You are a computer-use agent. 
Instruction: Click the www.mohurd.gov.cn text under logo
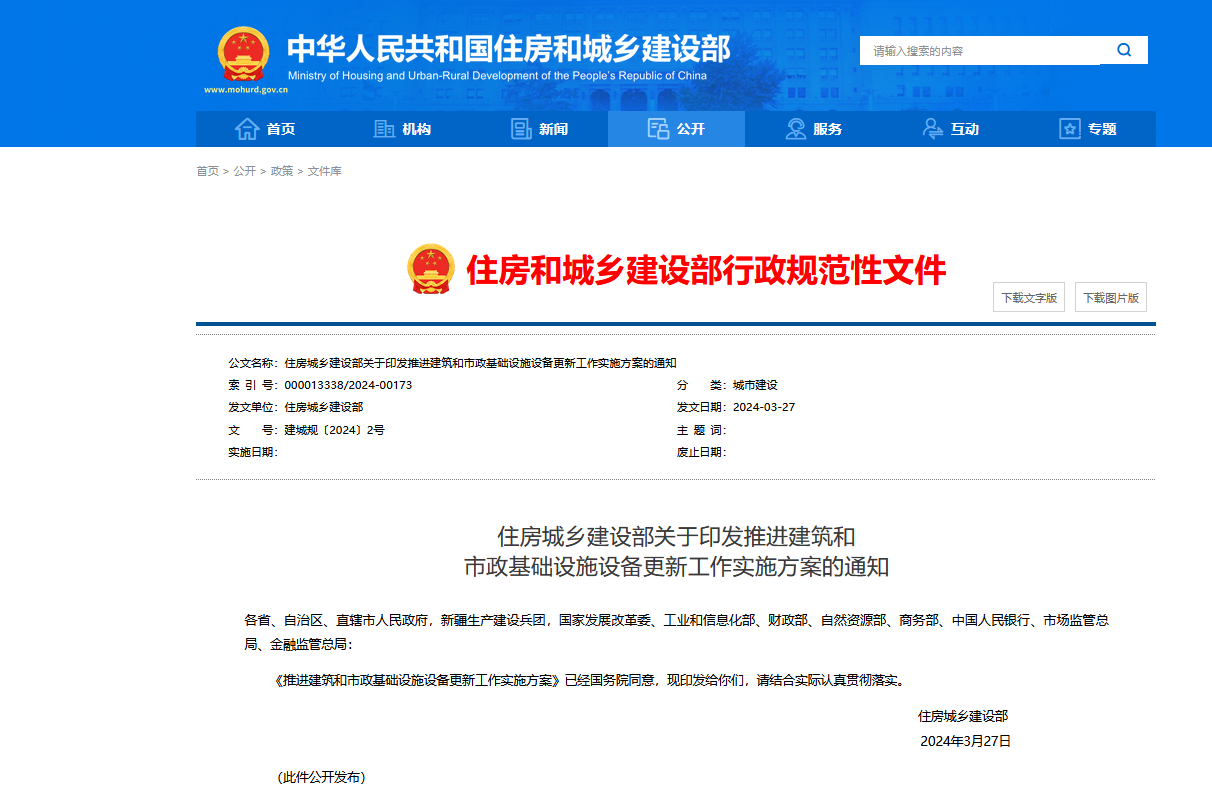coord(246,89)
